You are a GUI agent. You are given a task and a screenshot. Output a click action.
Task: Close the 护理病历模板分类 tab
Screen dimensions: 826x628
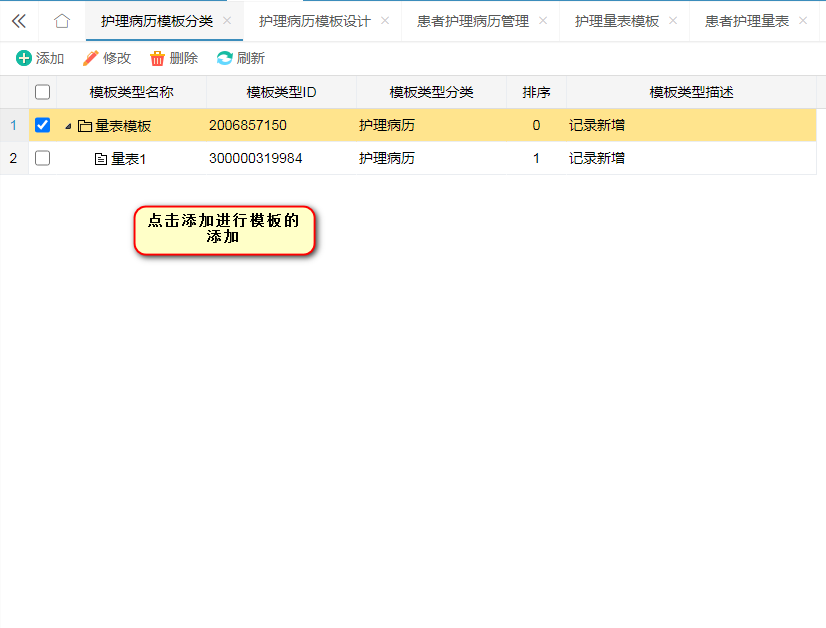pyautogui.click(x=227, y=21)
